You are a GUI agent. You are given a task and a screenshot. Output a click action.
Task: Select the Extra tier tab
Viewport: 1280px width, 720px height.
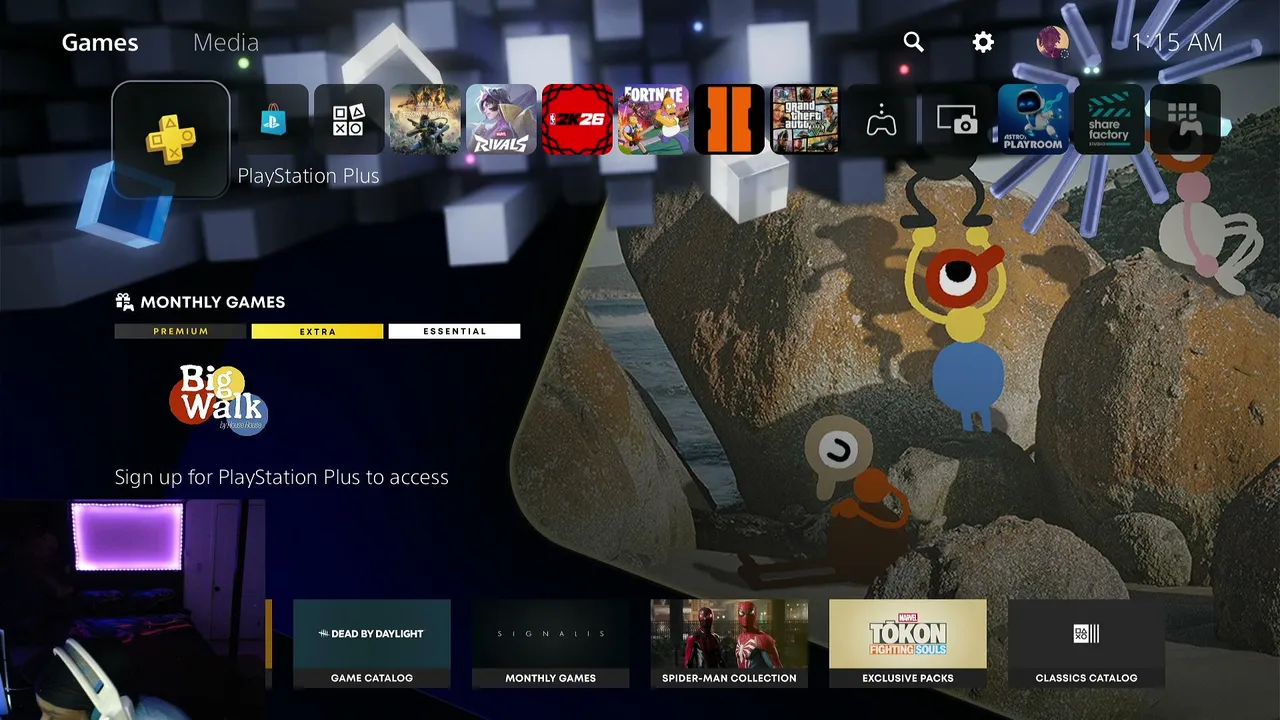[x=317, y=331]
